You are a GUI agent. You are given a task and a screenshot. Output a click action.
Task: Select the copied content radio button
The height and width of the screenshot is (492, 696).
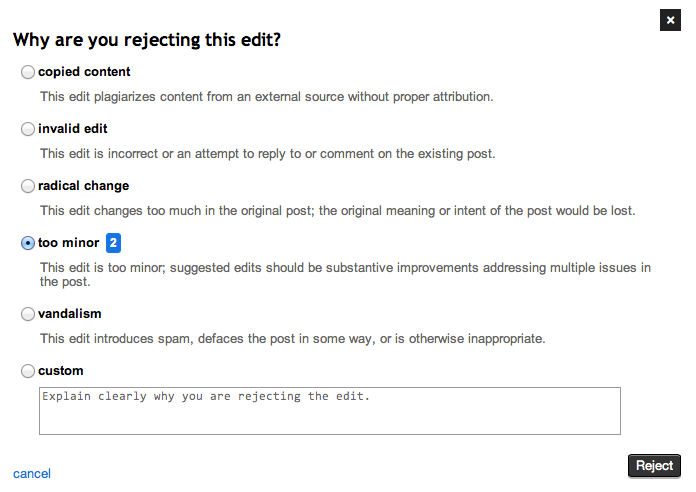pyautogui.click(x=28, y=72)
